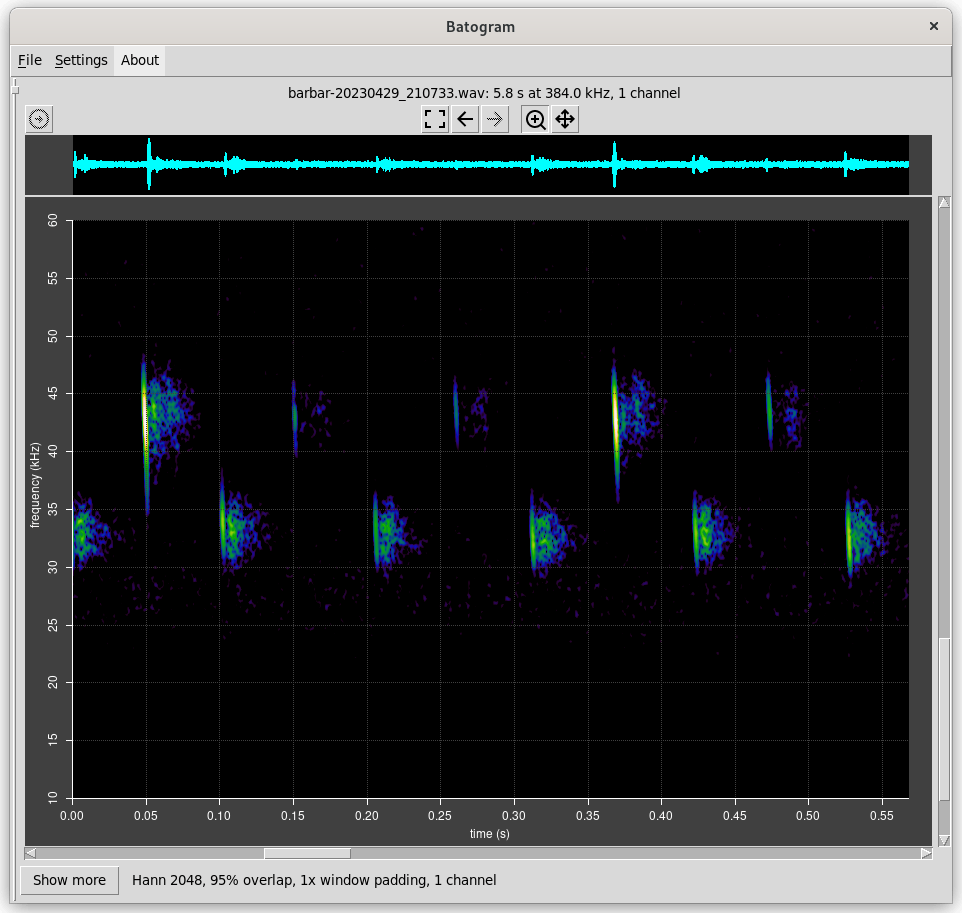Click the fit-to-view (home) icon

435,120
